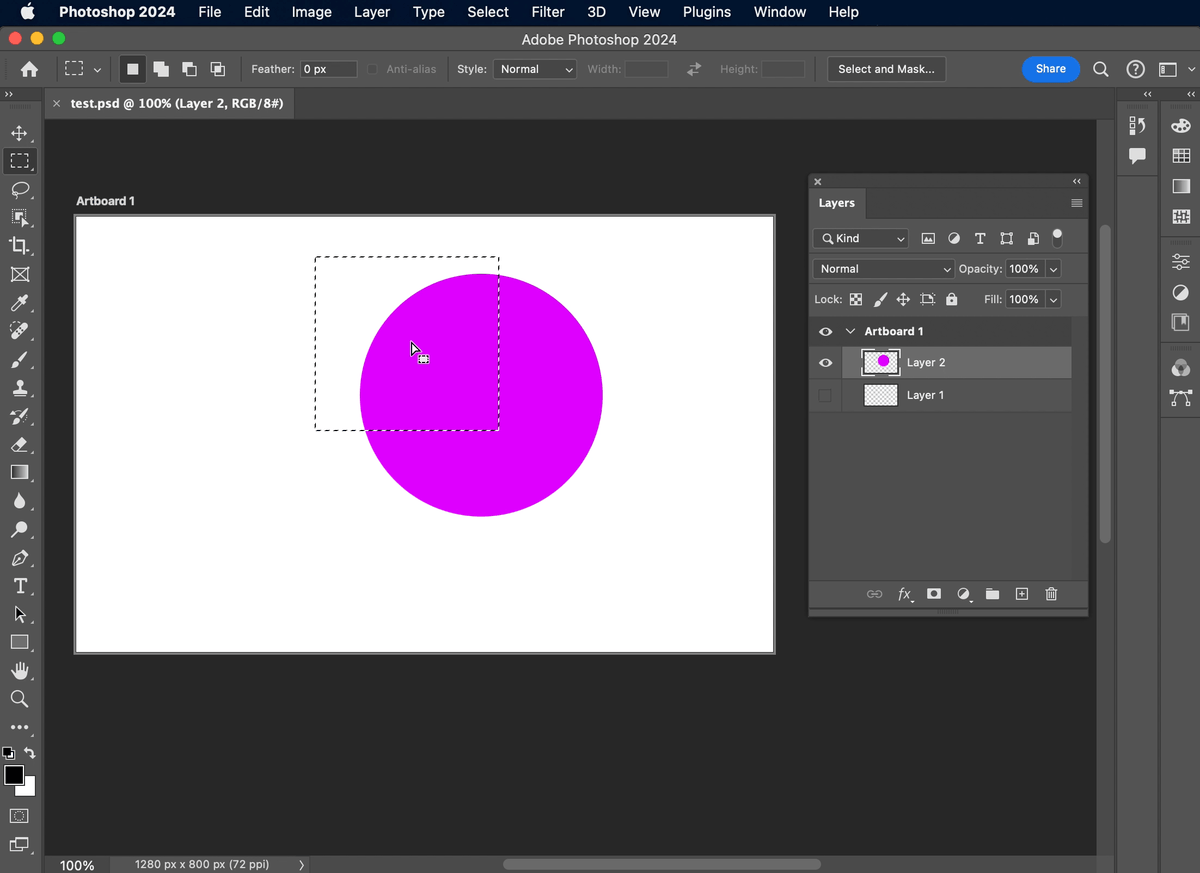Select the Move tool
This screenshot has height=873, width=1200.
tap(20, 133)
